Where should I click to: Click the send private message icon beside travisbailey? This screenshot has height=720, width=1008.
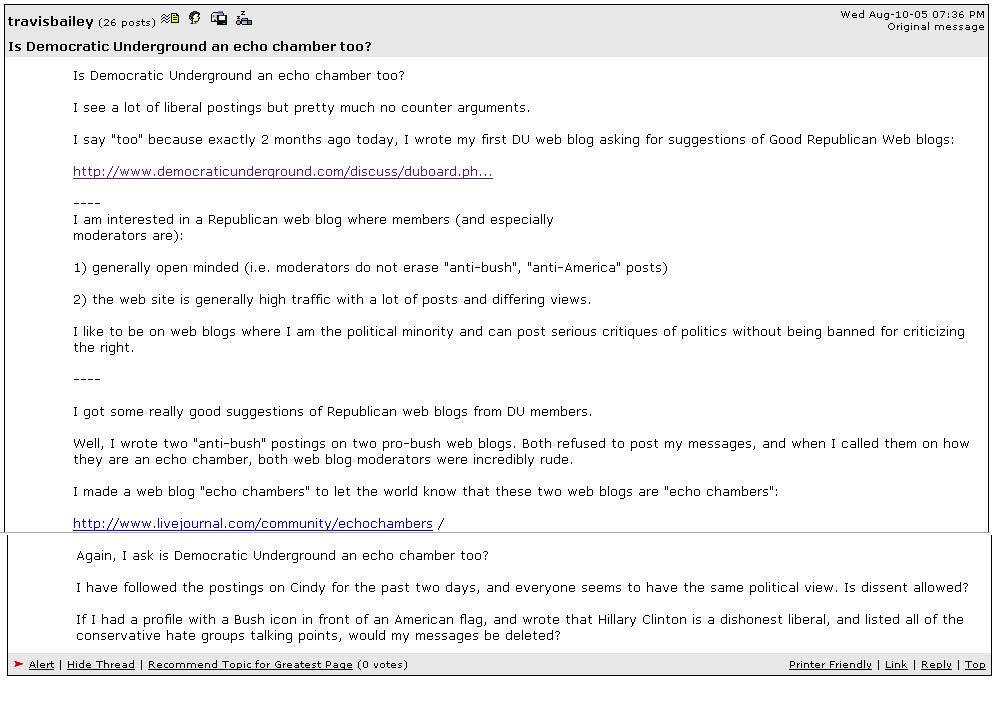click(x=170, y=18)
